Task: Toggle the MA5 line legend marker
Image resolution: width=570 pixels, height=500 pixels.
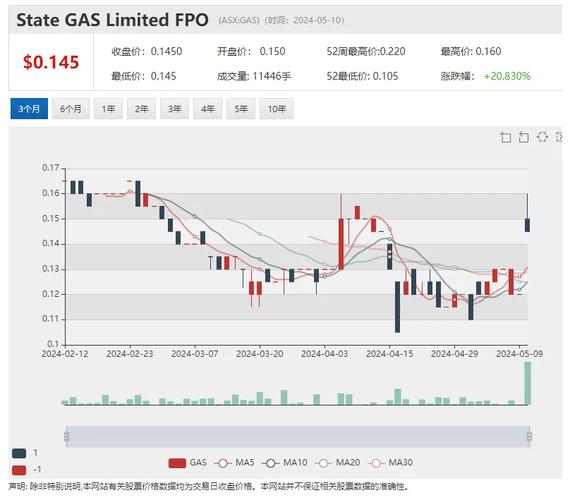Action: pos(223,463)
